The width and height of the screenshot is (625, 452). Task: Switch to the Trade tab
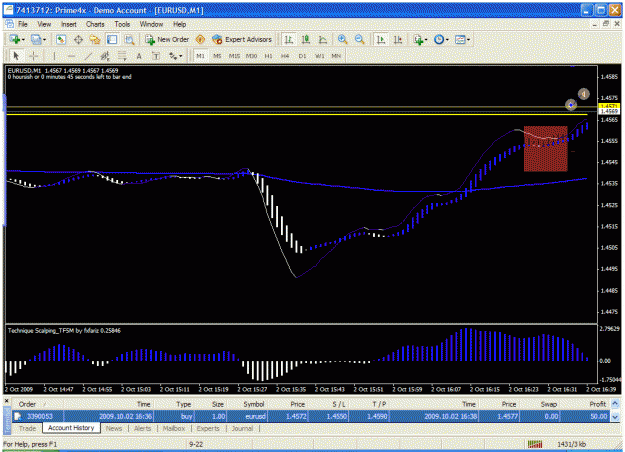tap(27, 428)
